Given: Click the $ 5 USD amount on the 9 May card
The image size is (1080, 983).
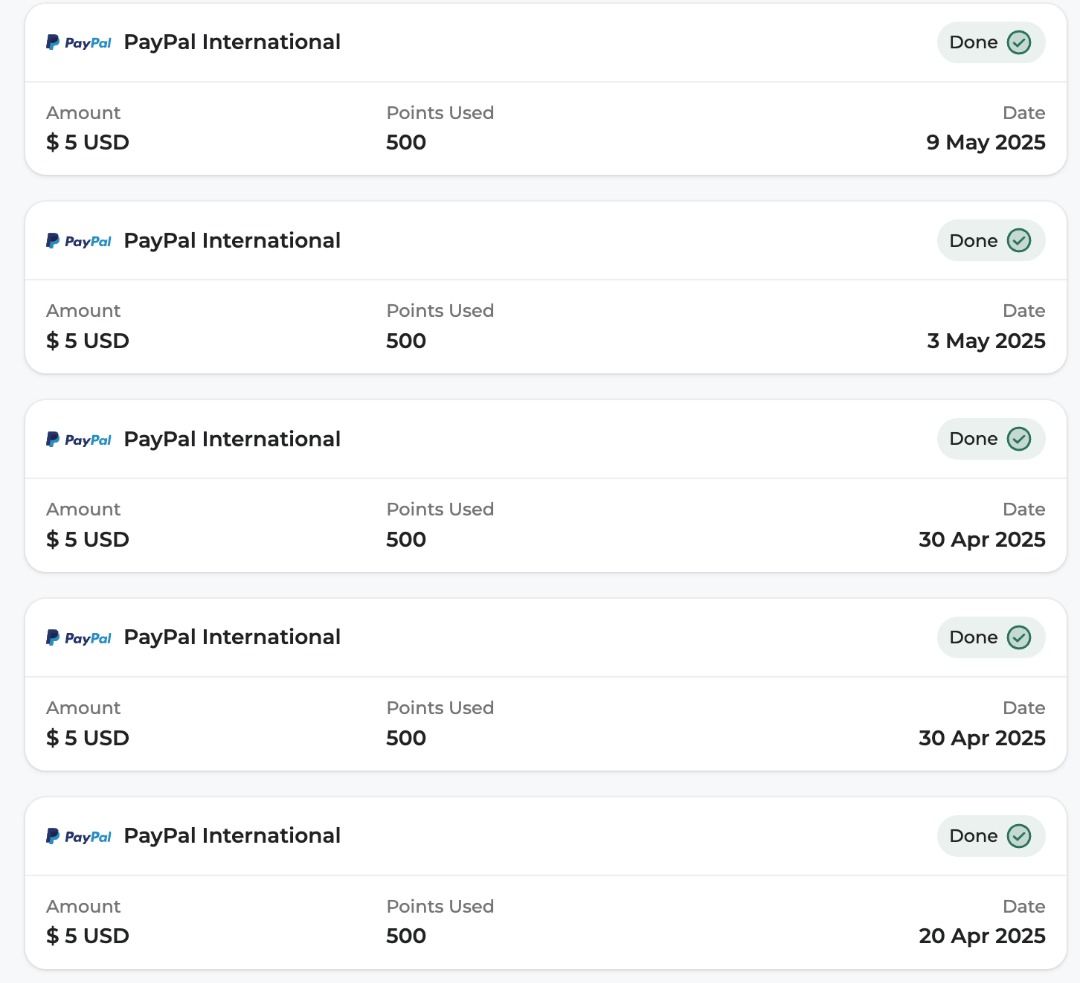Looking at the screenshot, I should point(88,142).
